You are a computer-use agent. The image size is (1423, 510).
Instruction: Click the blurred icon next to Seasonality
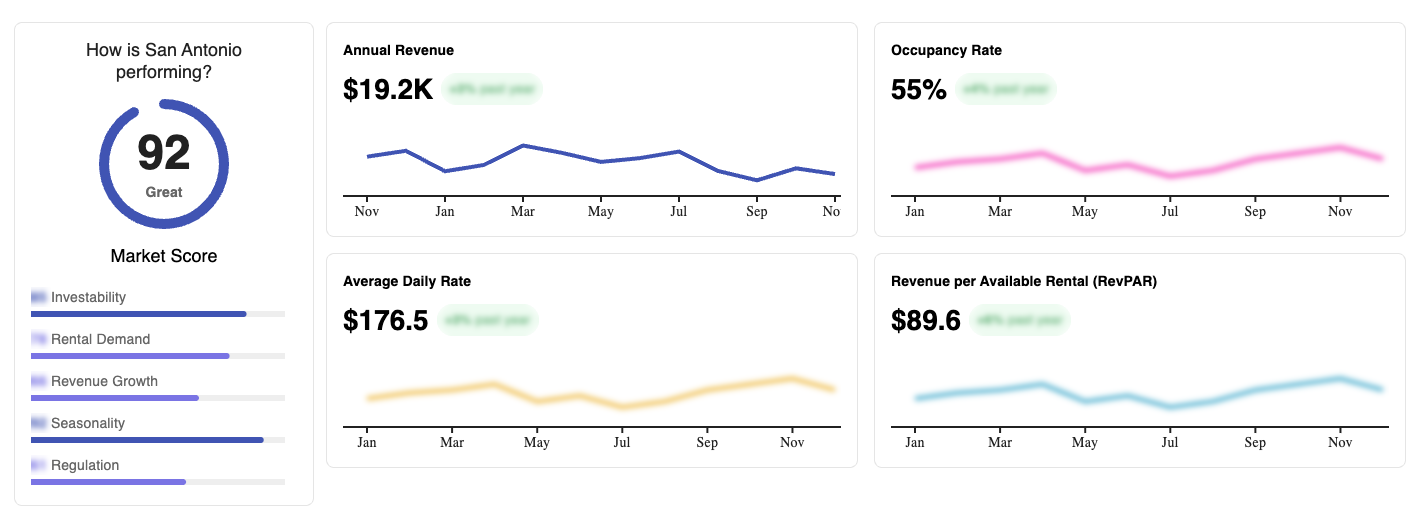[x=39, y=423]
